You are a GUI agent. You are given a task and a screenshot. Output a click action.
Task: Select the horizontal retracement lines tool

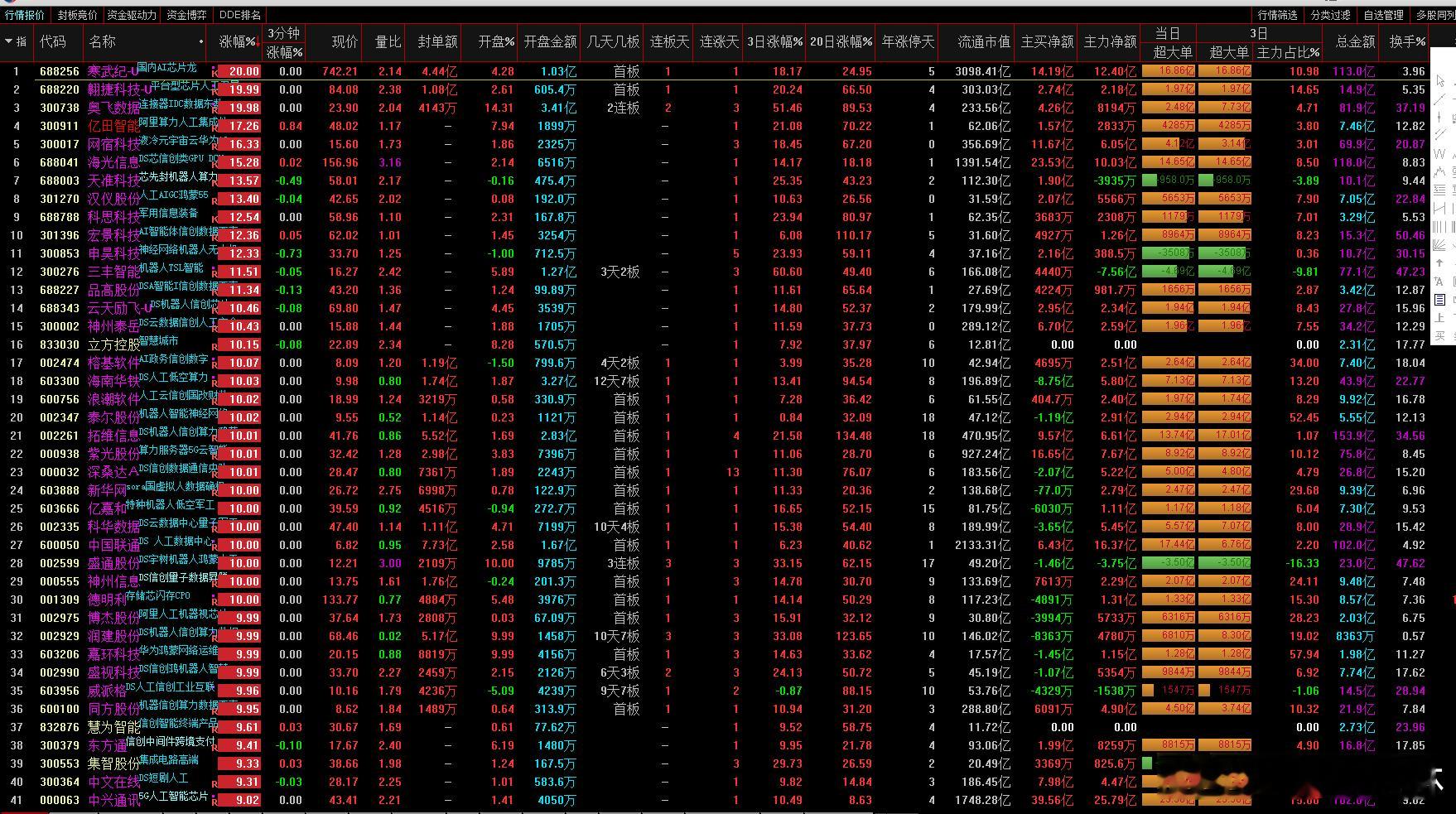pyautogui.click(x=1441, y=190)
